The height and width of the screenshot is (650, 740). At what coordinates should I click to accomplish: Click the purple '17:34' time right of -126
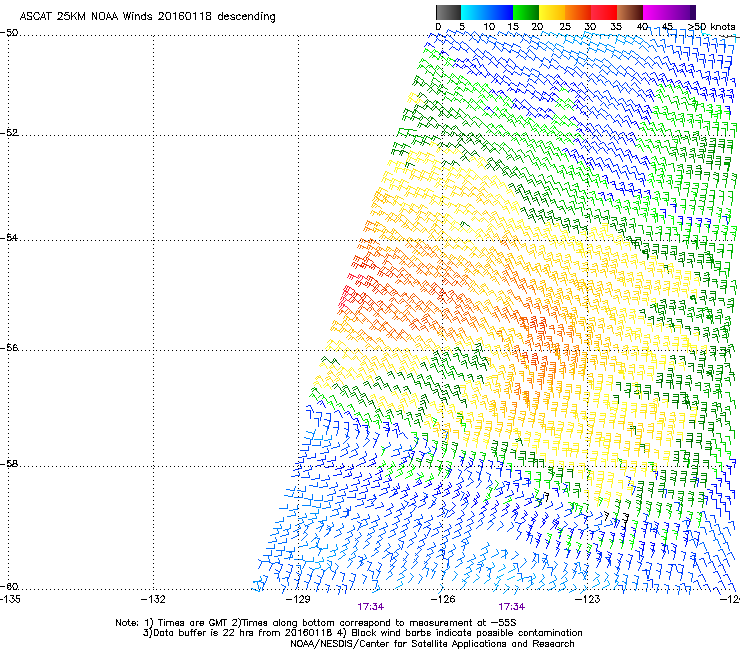tap(512, 607)
